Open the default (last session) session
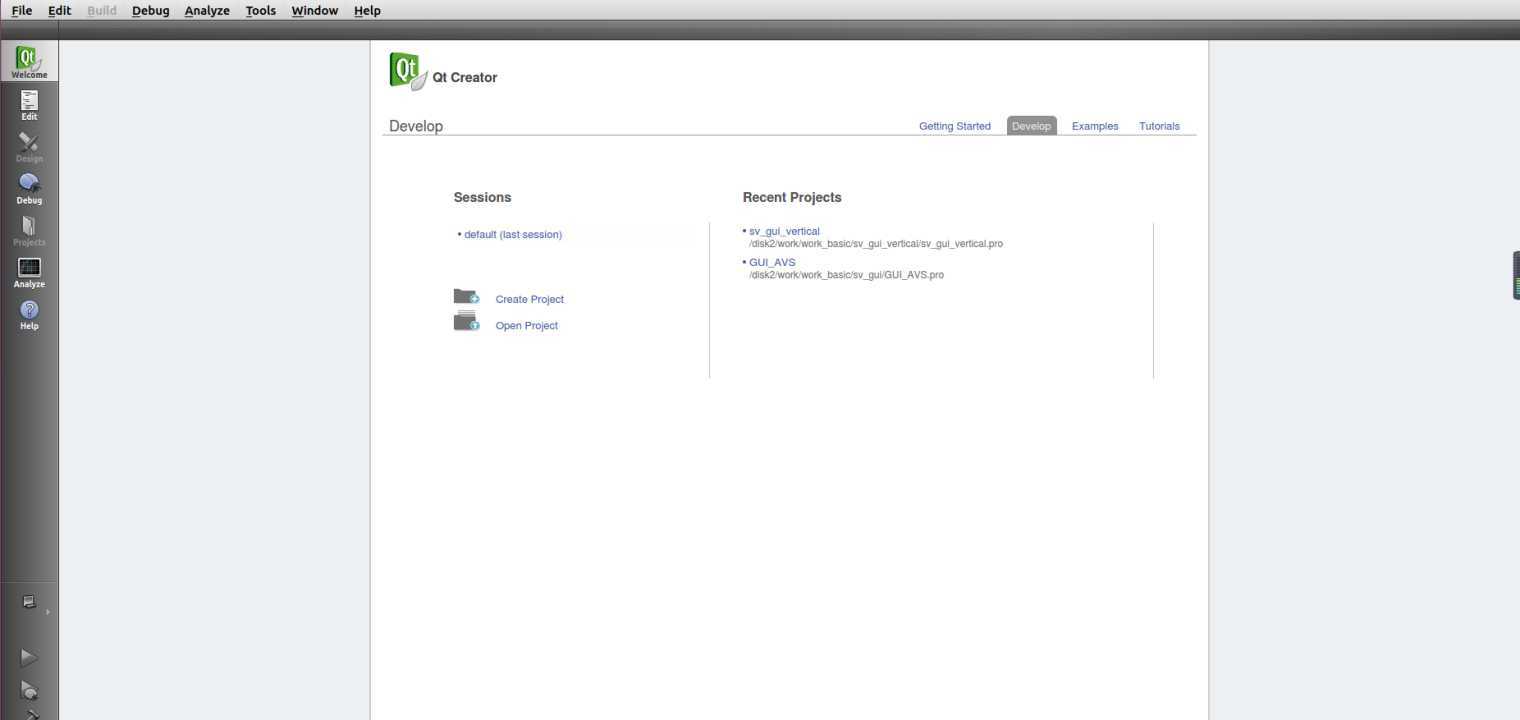 tap(513, 234)
